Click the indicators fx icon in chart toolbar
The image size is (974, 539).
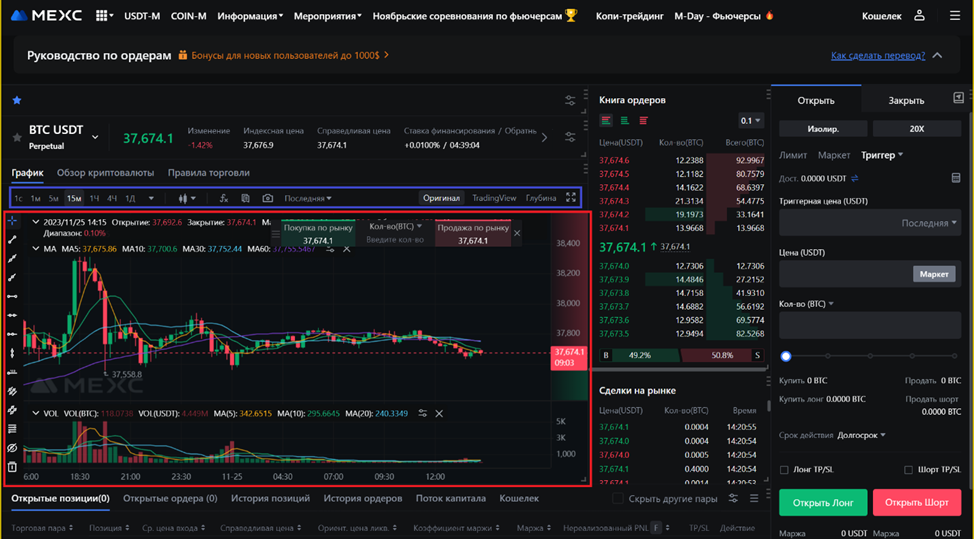tap(224, 198)
